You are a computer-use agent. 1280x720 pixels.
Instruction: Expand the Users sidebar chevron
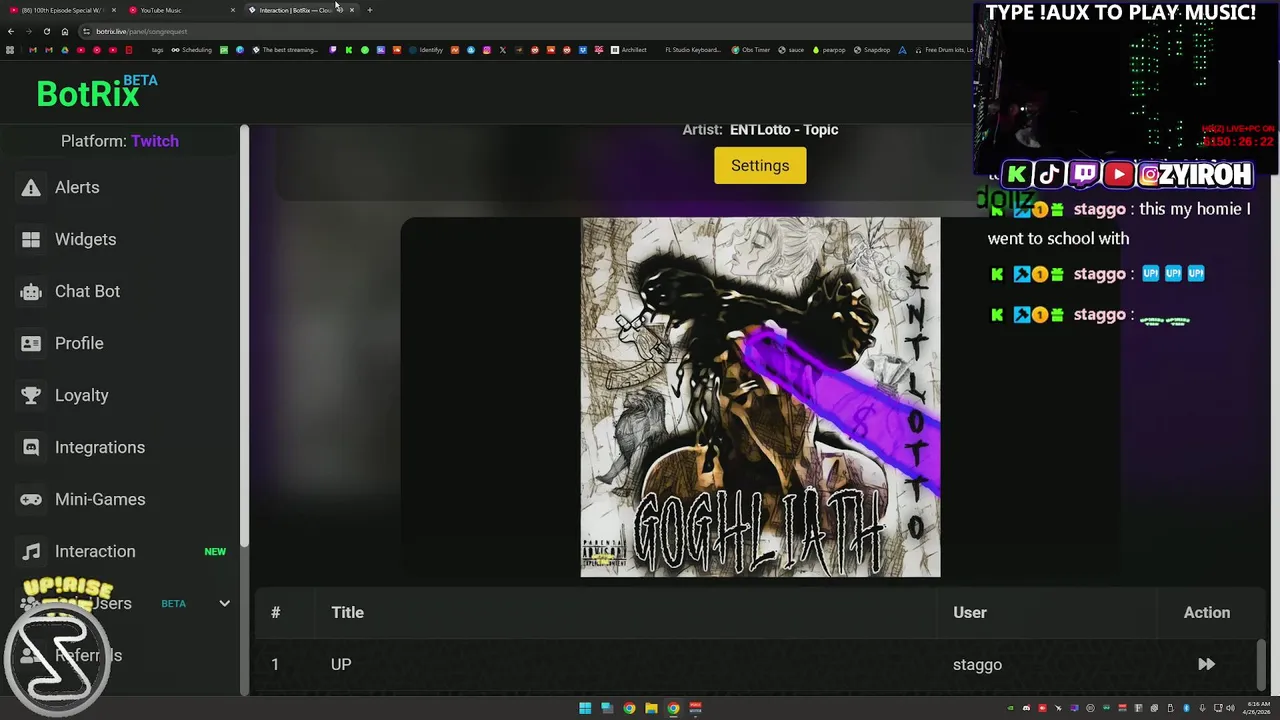tap(224, 603)
